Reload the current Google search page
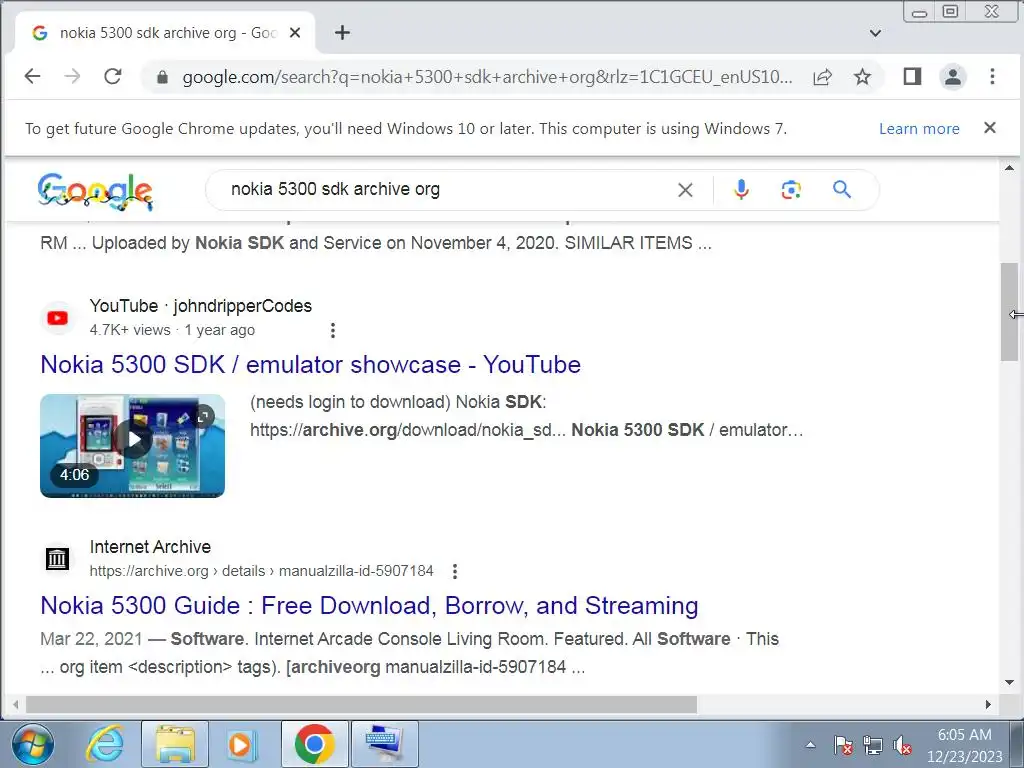This screenshot has height=768, width=1024. click(113, 76)
